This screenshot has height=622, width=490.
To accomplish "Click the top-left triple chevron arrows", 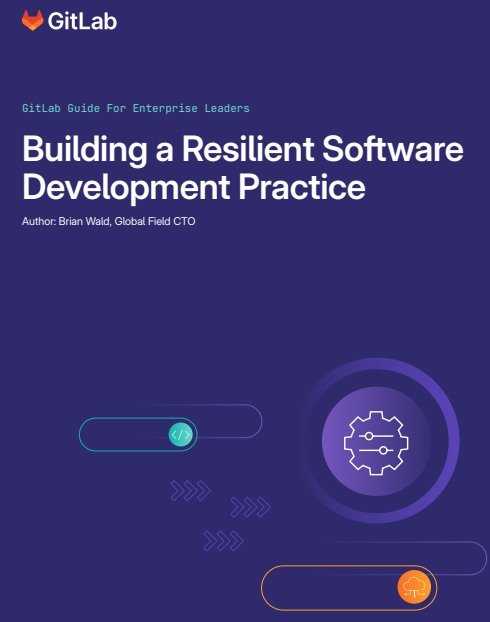I will pyautogui.click(x=191, y=491).
